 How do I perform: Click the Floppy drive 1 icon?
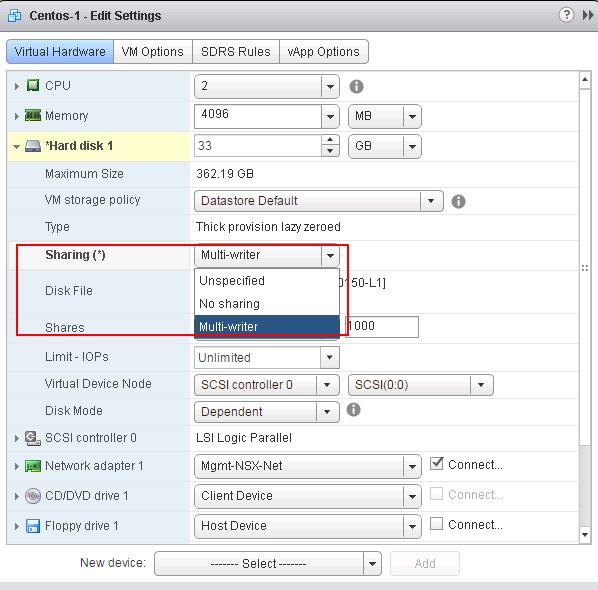33,526
